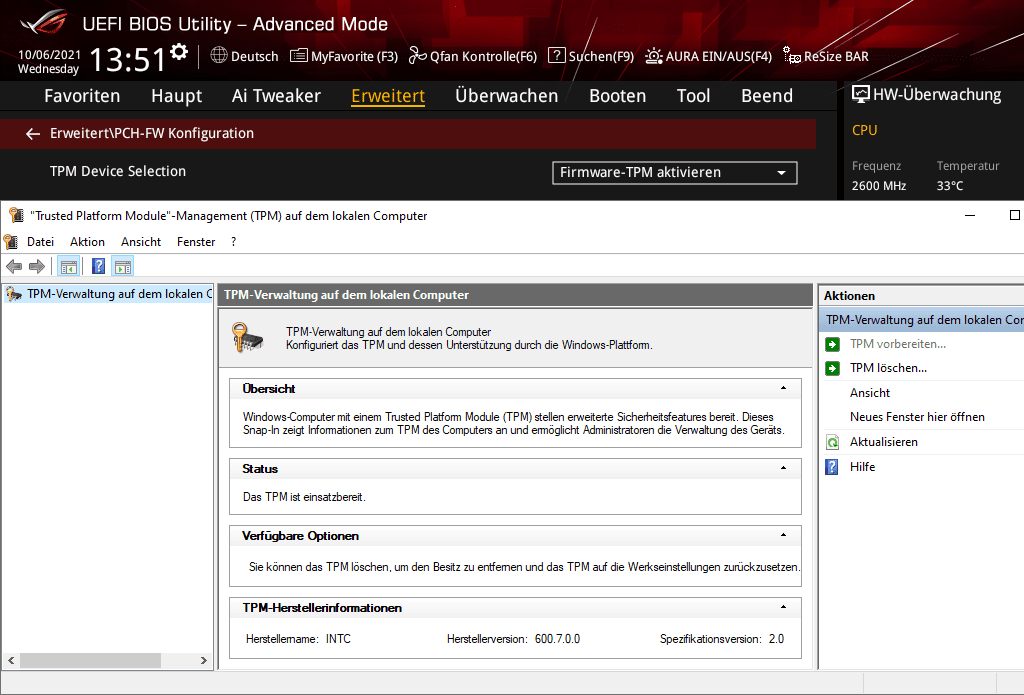
Task: Click Herstellerversion value 600.7.0.0
Action: coord(557,639)
